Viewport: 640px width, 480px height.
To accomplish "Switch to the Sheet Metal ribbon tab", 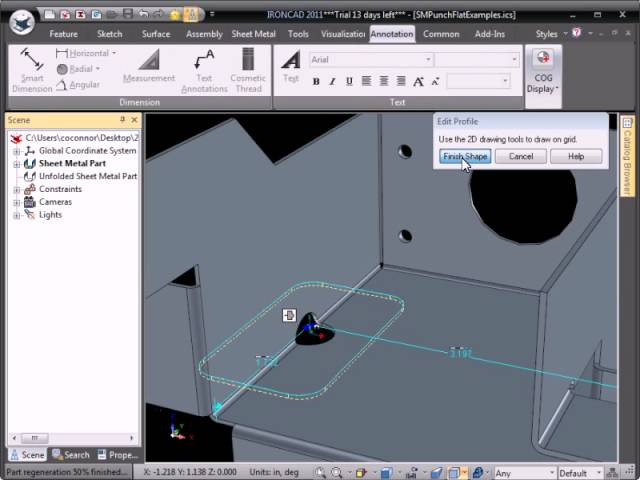I will tap(253, 34).
